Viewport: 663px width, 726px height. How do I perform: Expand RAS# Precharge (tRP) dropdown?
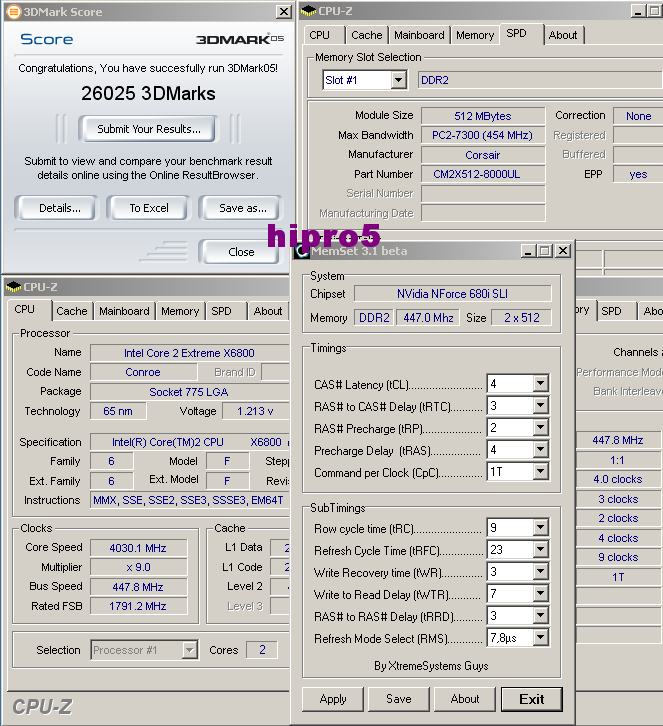pos(540,427)
